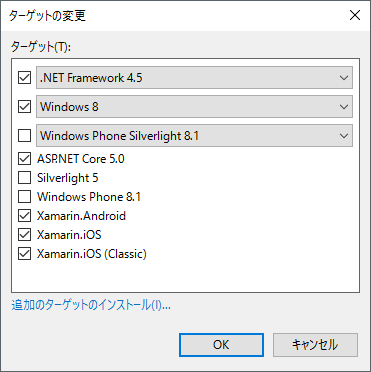Open the .NET Framework 4.5 version dropdown

(194, 78)
